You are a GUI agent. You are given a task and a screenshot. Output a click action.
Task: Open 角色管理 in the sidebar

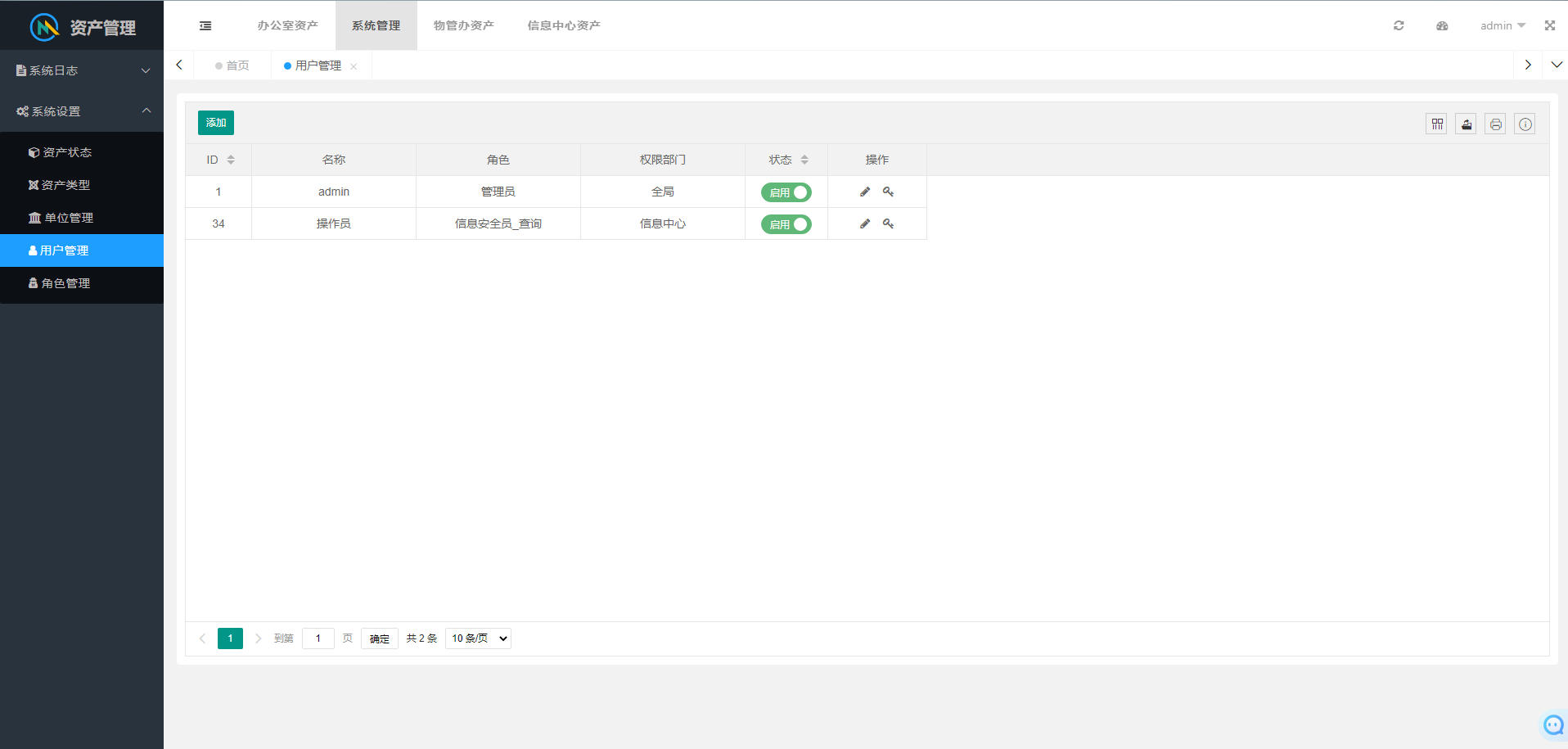click(x=65, y=283)
